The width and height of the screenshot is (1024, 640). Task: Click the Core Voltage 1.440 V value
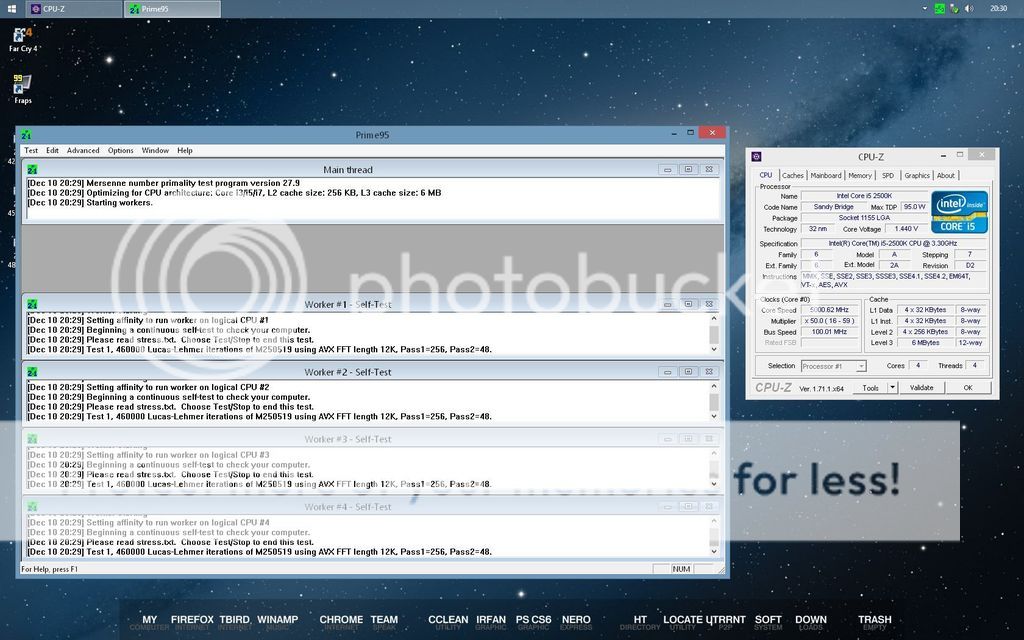[906, 229]
